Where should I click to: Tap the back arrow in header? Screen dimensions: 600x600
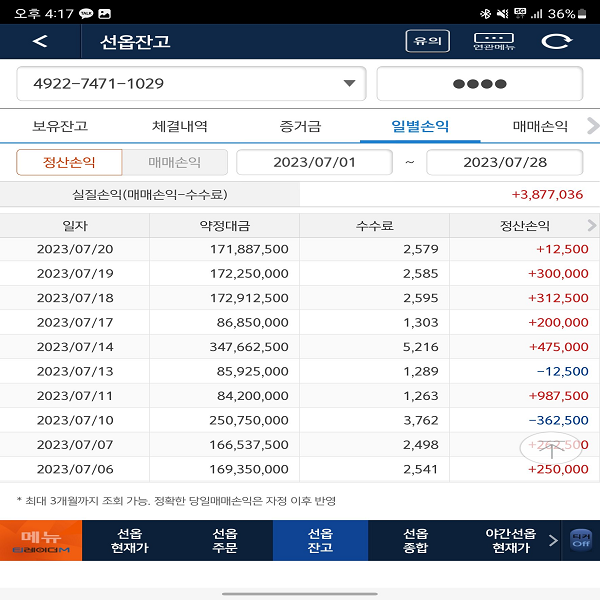(x=40, y=41)
